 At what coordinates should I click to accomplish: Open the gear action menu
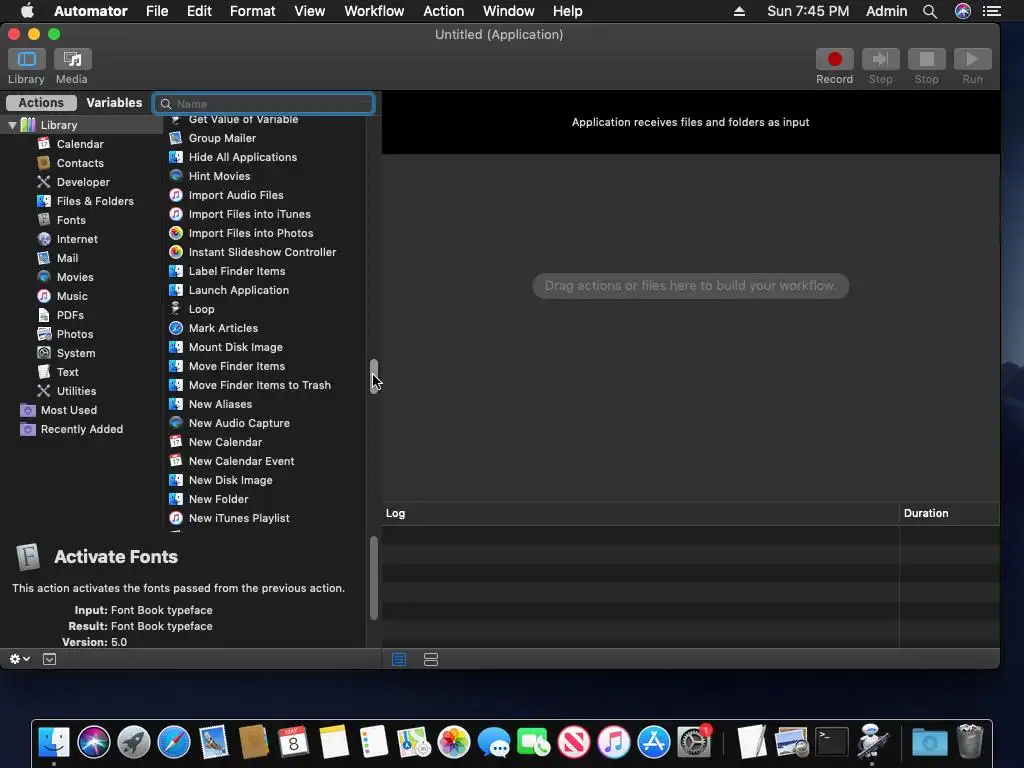point(20,659)
